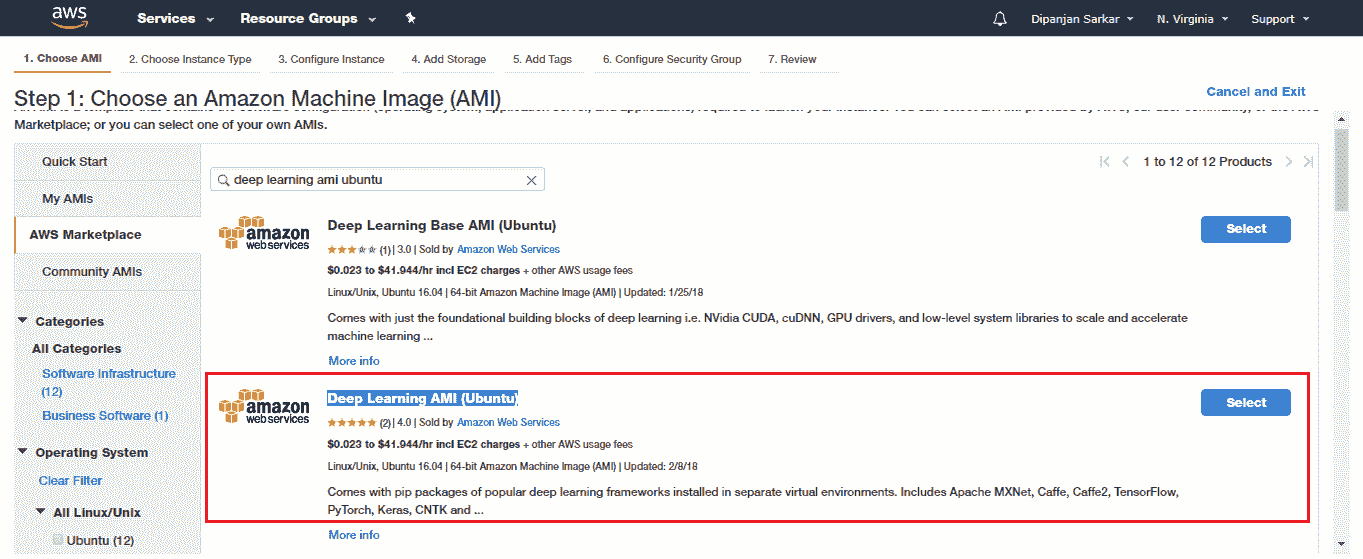The height and width of the screenshot is (559, 1363).
Task: Go to 5. Add Tags step
Action: [x=542, y=59]
